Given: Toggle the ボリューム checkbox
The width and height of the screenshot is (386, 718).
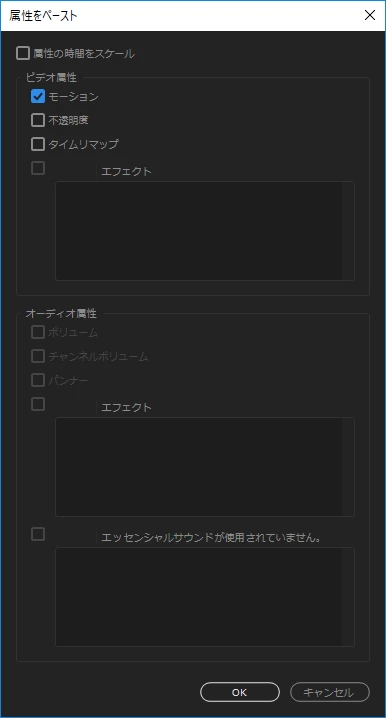Looking at the screenshot, I should [x=38, y=332].
